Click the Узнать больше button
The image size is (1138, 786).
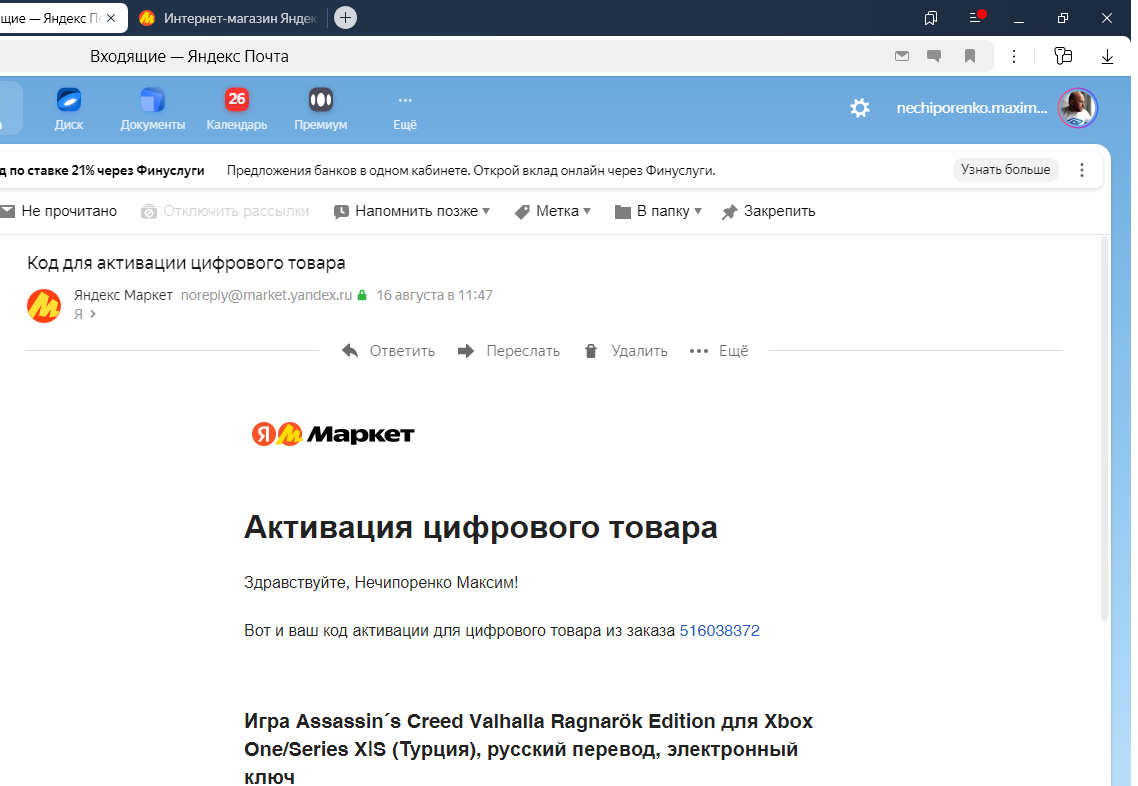1005,170
